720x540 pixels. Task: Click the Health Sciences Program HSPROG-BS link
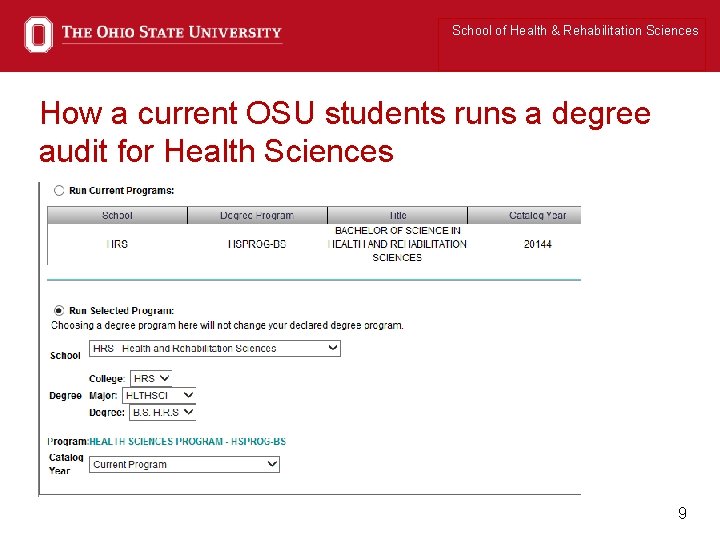(x=187, y=442)
